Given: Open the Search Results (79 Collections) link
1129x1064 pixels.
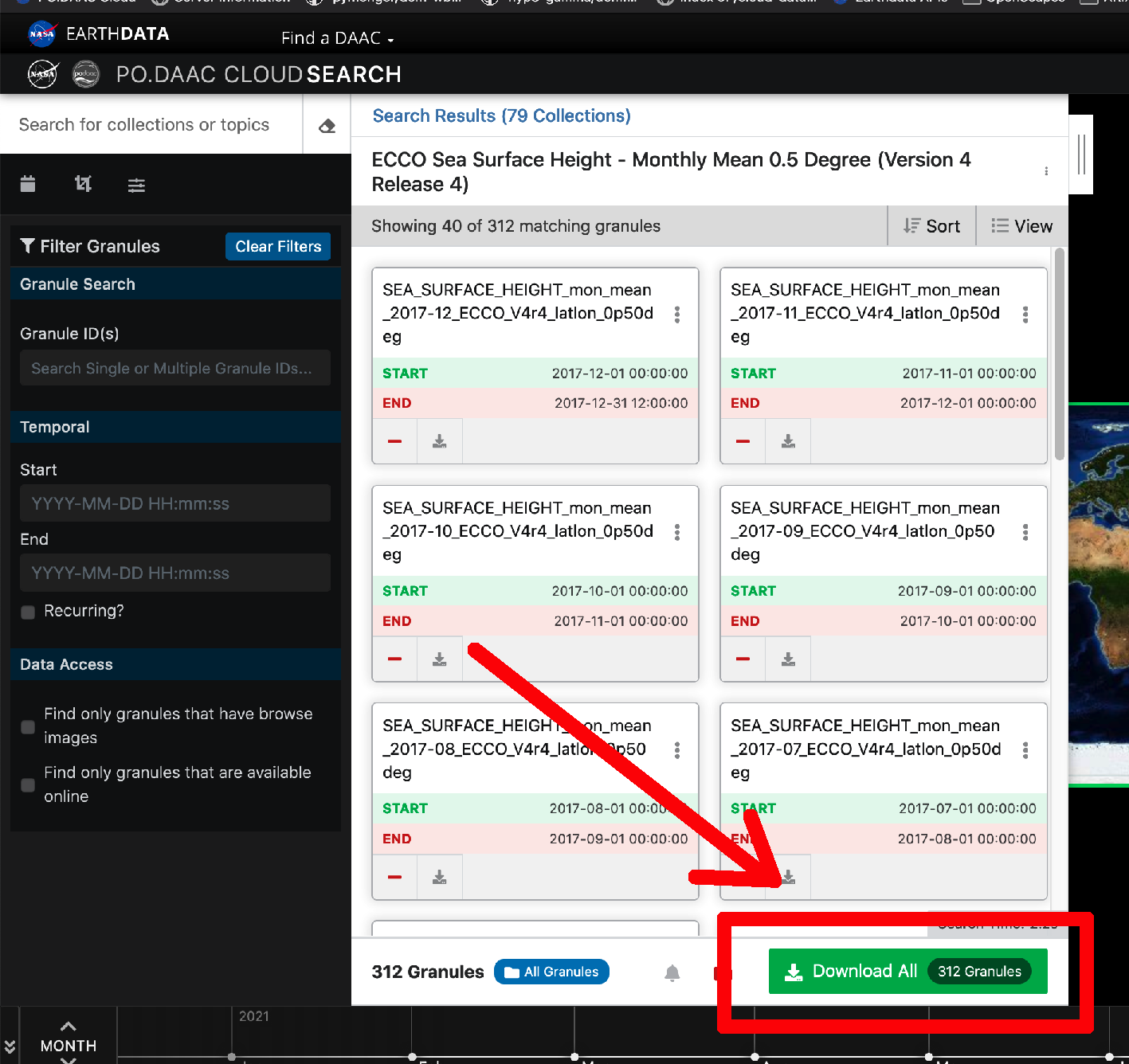Looking at the screenshot, I should 502,116.
